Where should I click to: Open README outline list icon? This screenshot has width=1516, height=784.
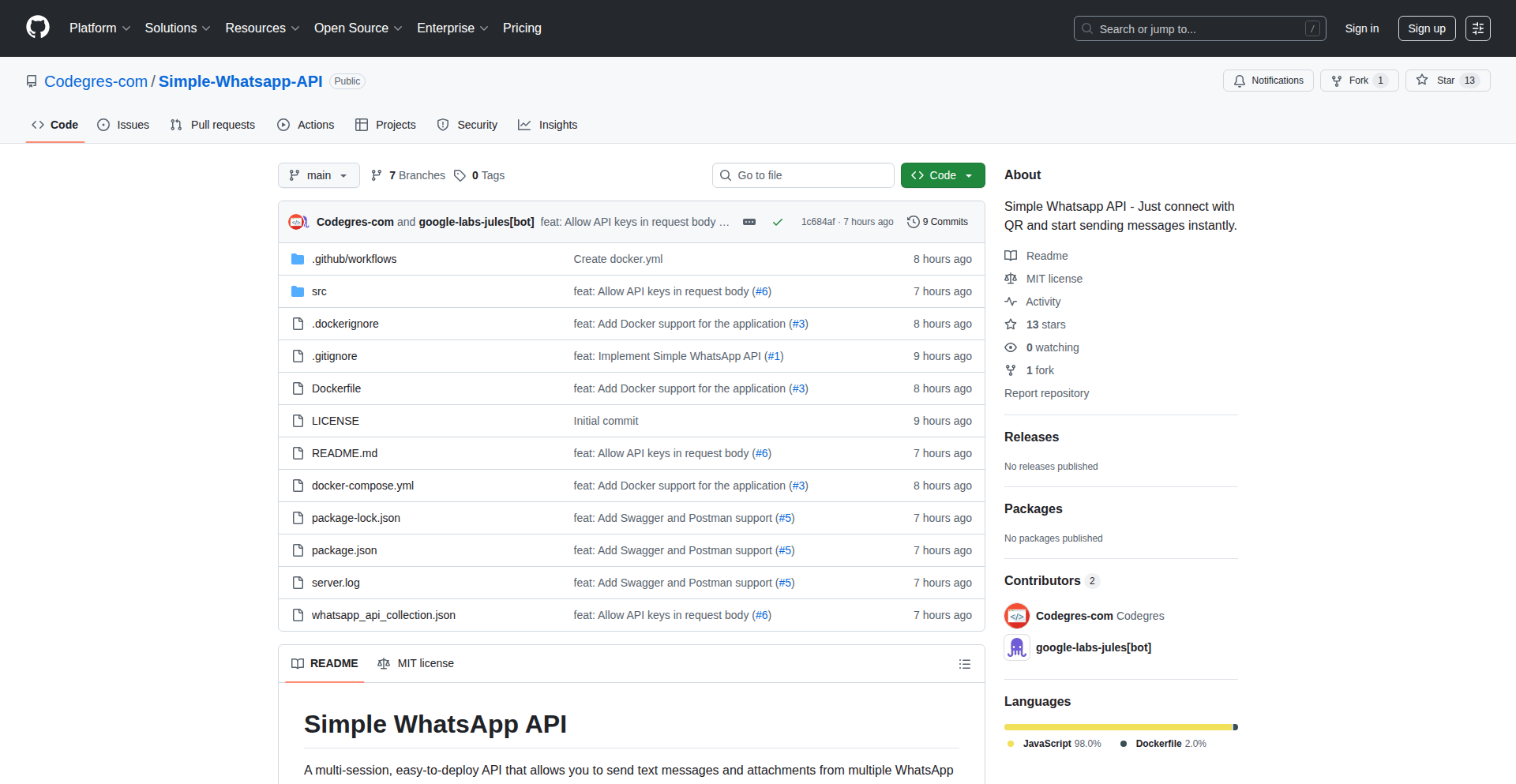coord(964,664)
